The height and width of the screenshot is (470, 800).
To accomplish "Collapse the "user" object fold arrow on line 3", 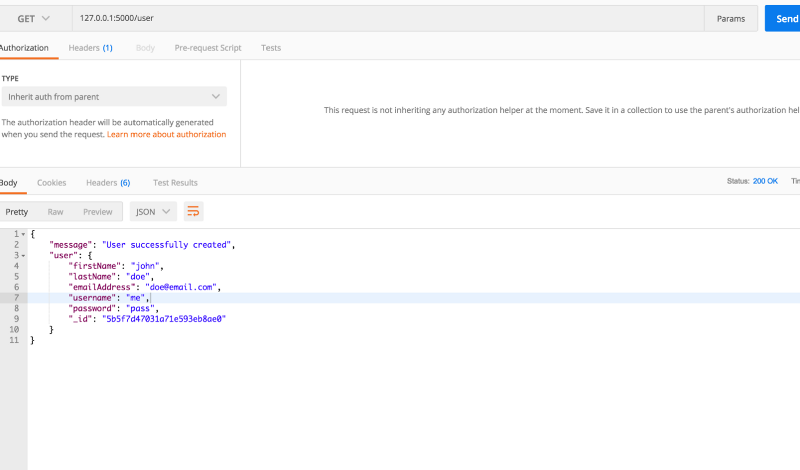I will pos(23,256).
